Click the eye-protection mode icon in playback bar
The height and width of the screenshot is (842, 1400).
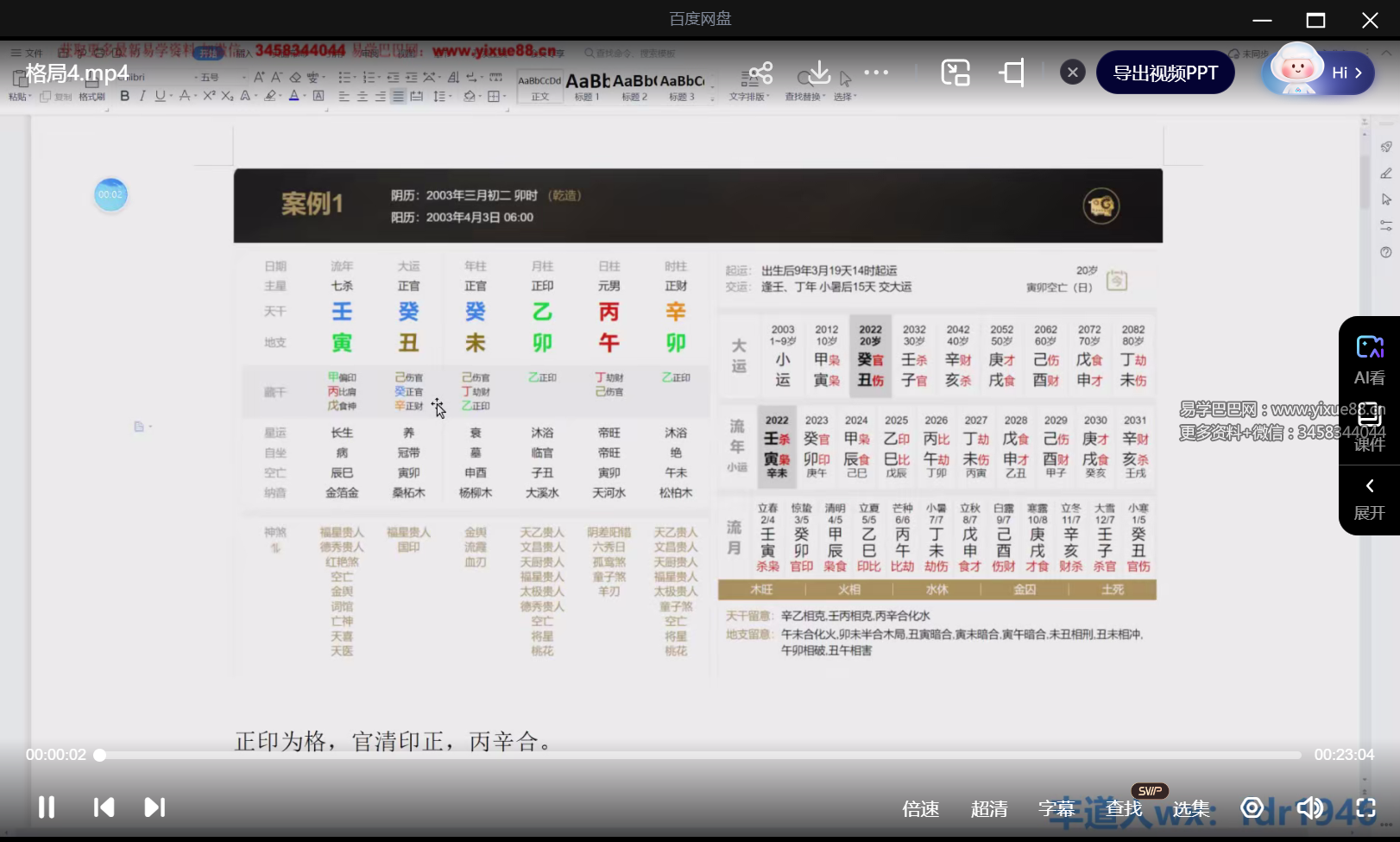[1252, 808]
